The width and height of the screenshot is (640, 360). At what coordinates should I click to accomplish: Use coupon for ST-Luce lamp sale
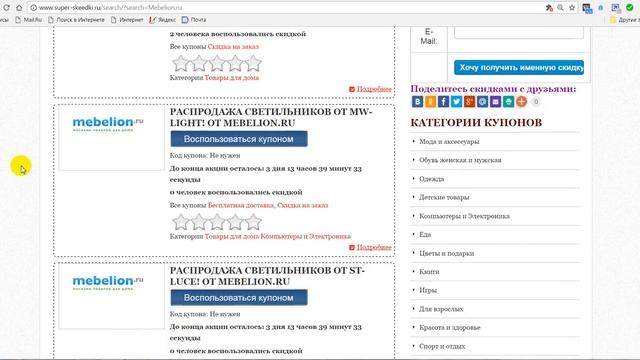(x=239, y=298)
